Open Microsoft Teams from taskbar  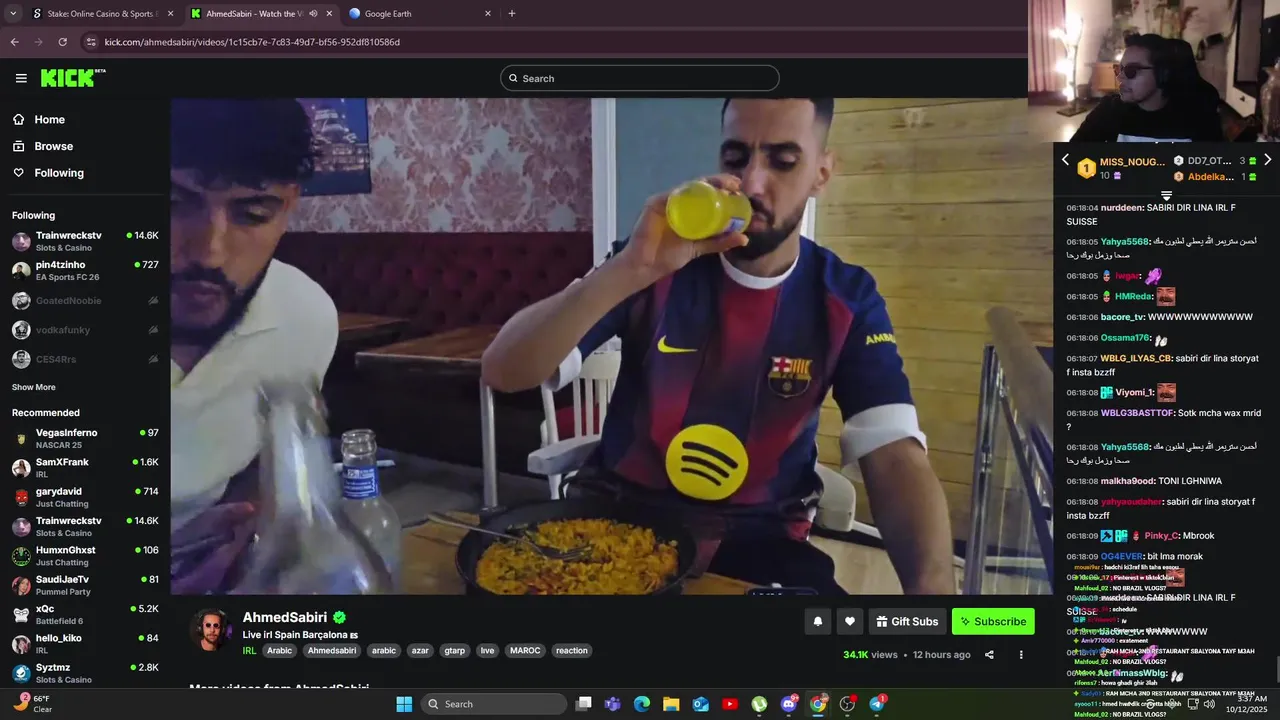coord(613,704)
